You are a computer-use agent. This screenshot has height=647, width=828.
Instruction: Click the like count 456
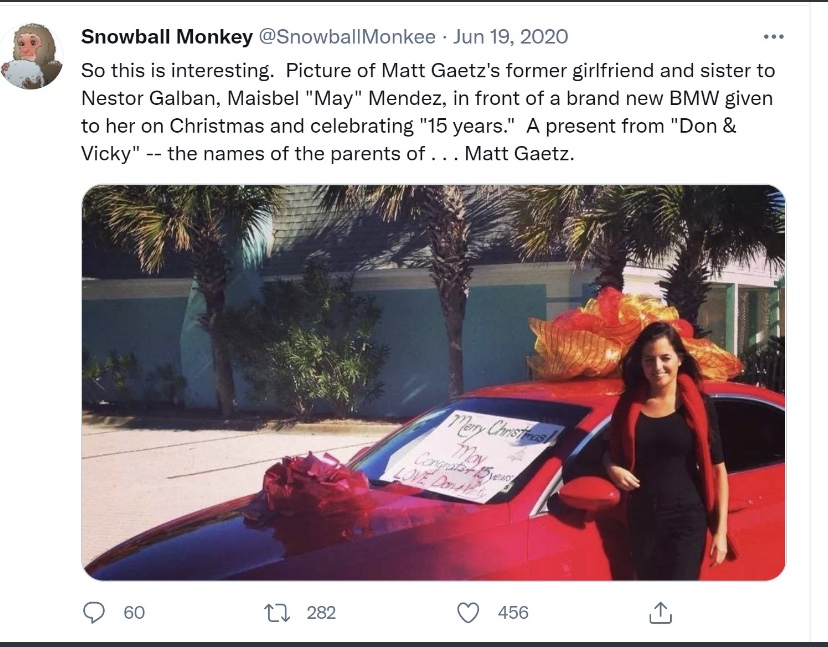click(x=513, y=612)
